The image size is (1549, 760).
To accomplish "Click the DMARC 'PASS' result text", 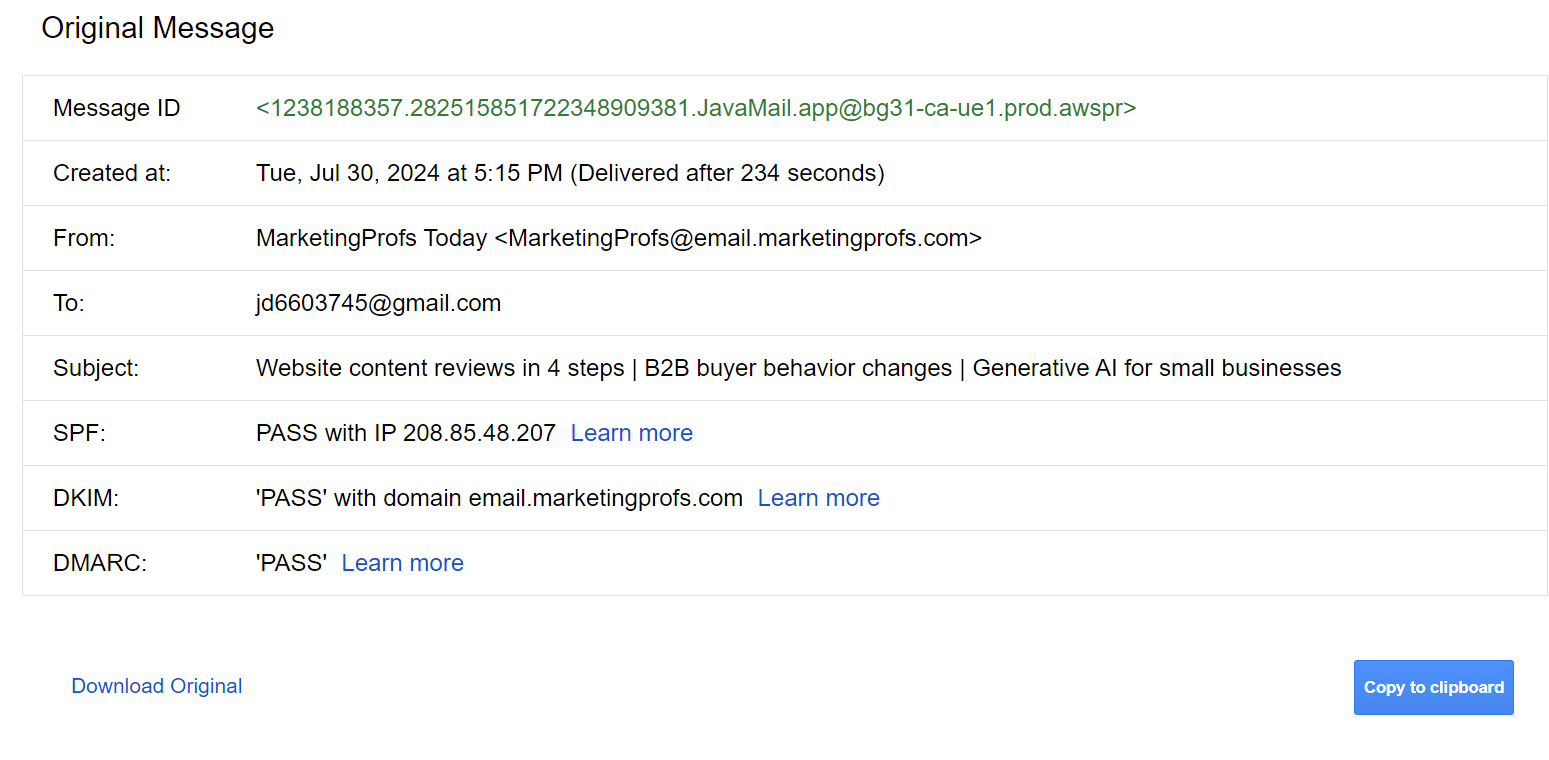I will [291, 563].
